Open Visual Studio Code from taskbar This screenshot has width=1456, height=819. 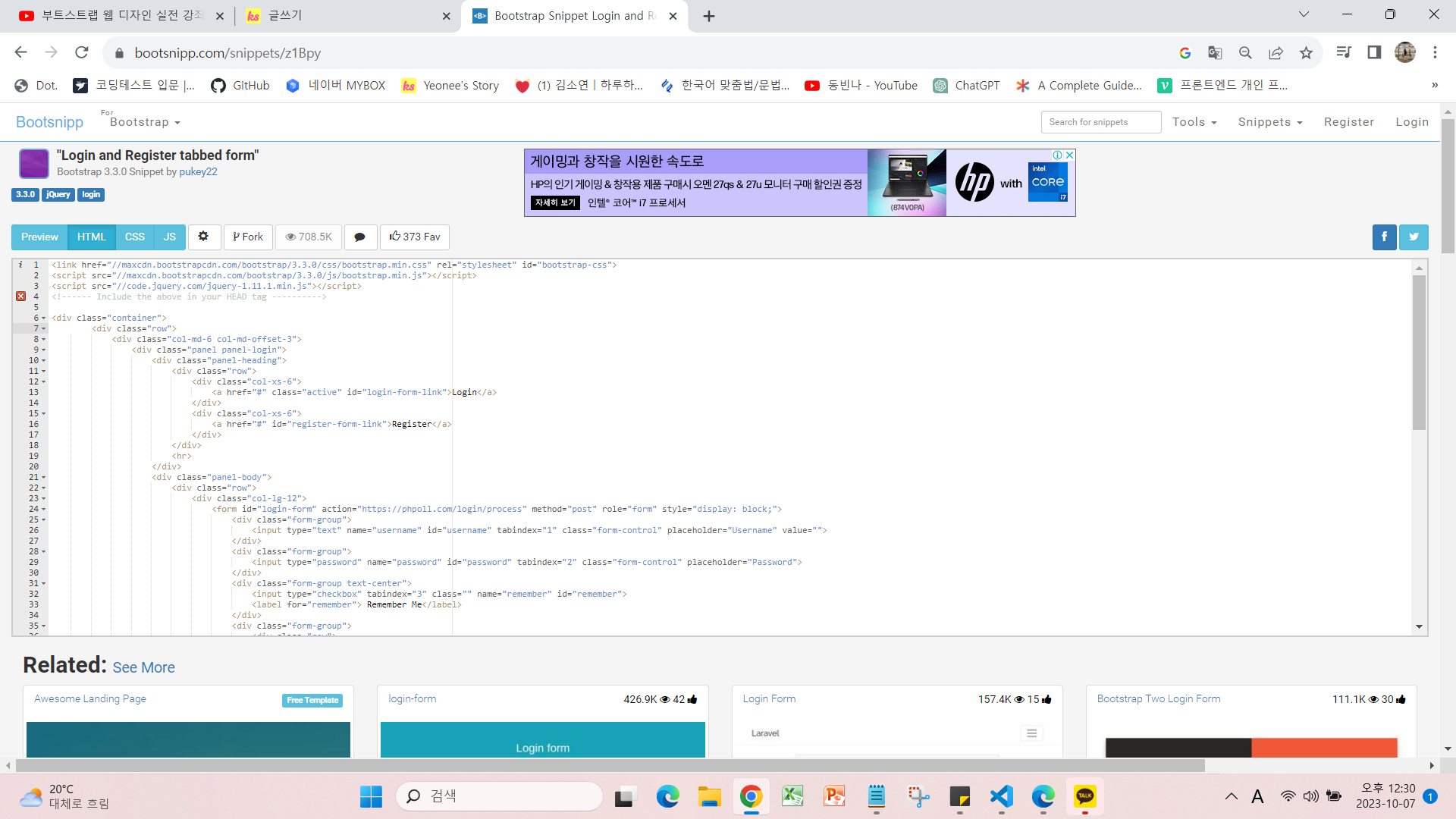[x=1001, y=796]
